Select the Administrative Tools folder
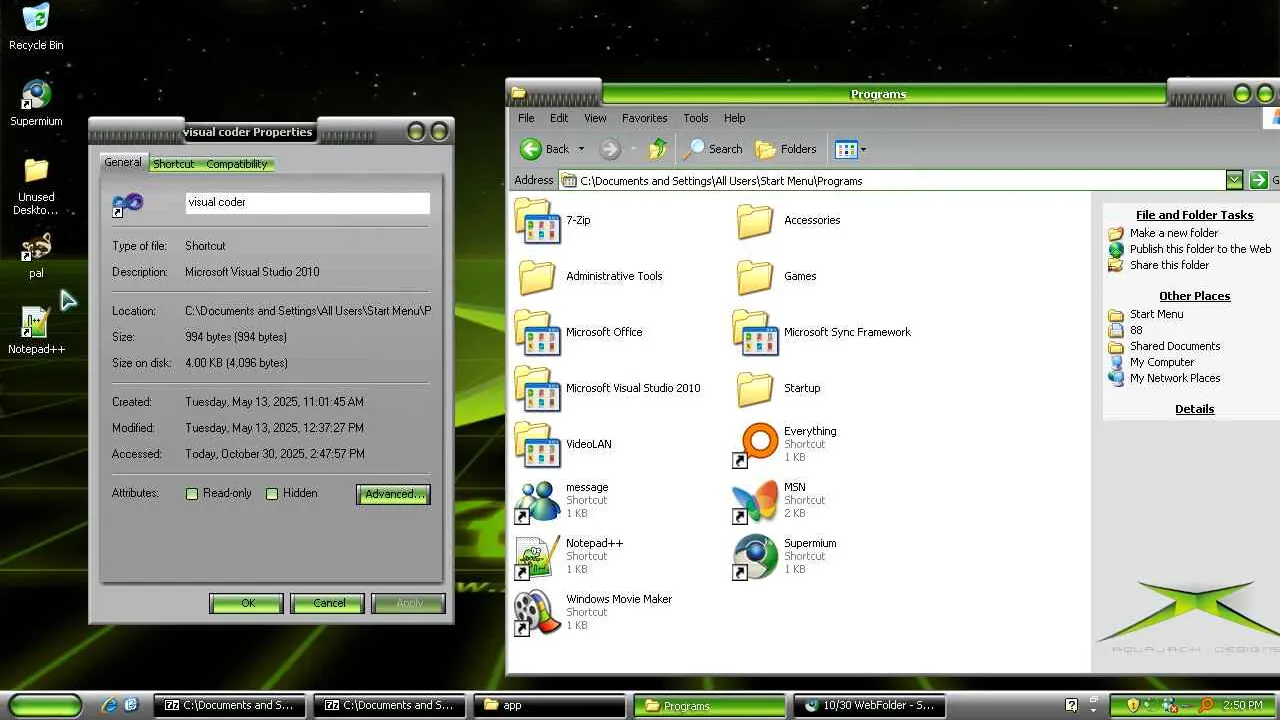The height and width of the screenshot is (720, 1280). 590,276
